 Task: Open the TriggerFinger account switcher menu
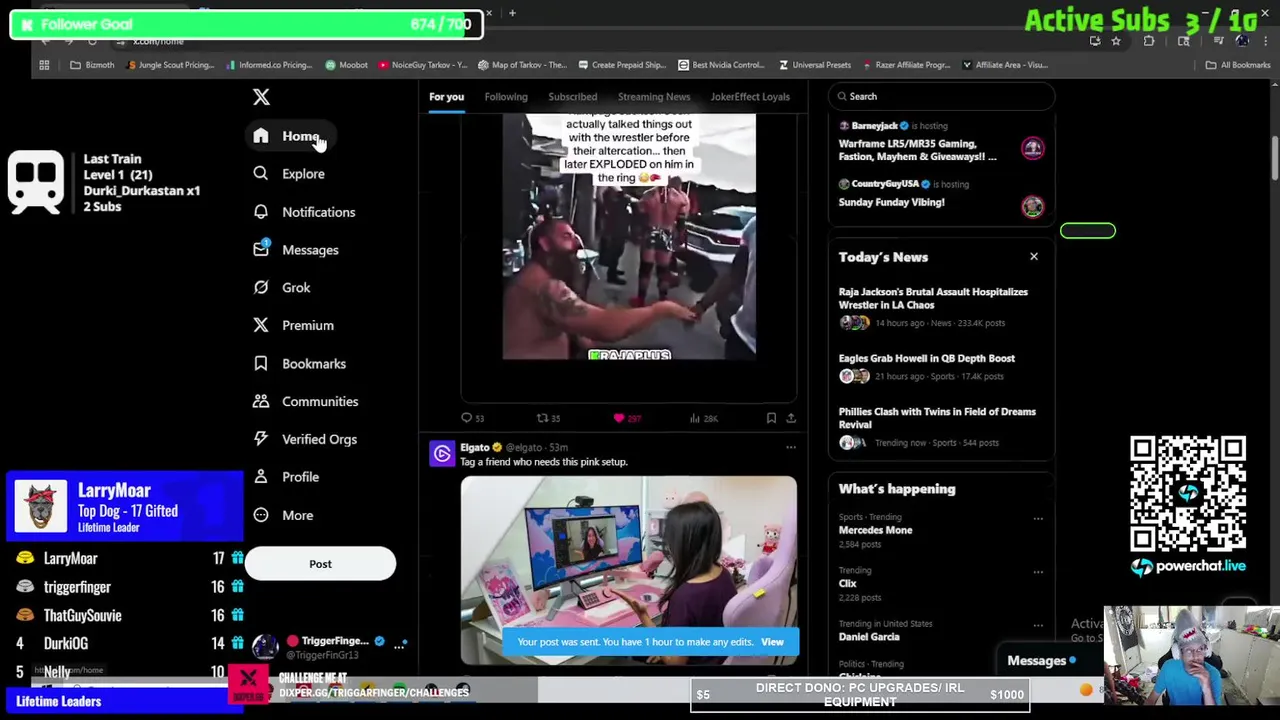coord(399,646)
